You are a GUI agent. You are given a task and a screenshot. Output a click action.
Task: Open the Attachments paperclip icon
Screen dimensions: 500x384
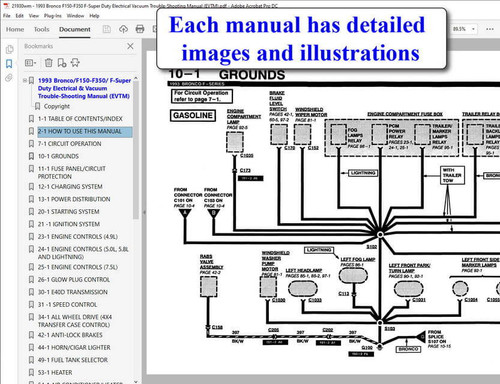(x=9, y=78)
